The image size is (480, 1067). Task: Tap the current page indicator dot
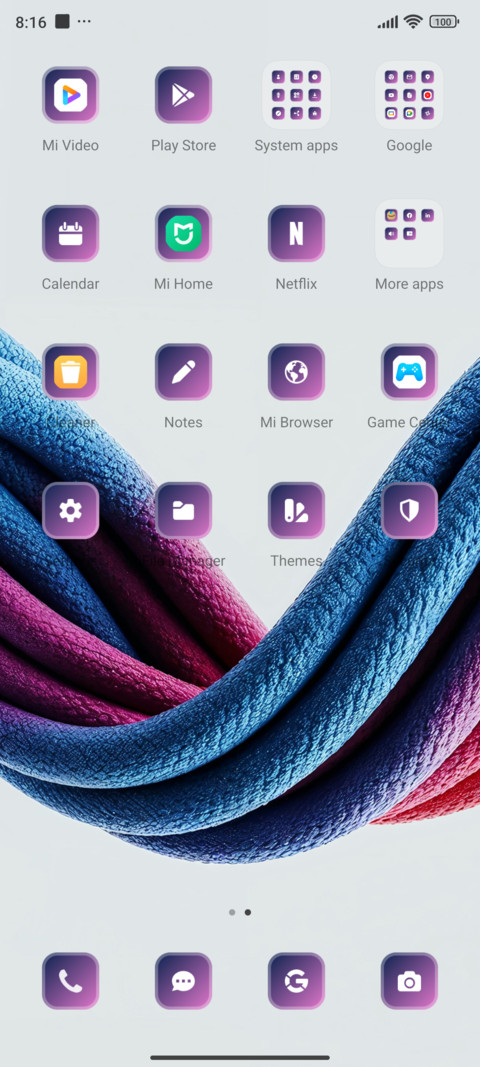pos(248,912)
